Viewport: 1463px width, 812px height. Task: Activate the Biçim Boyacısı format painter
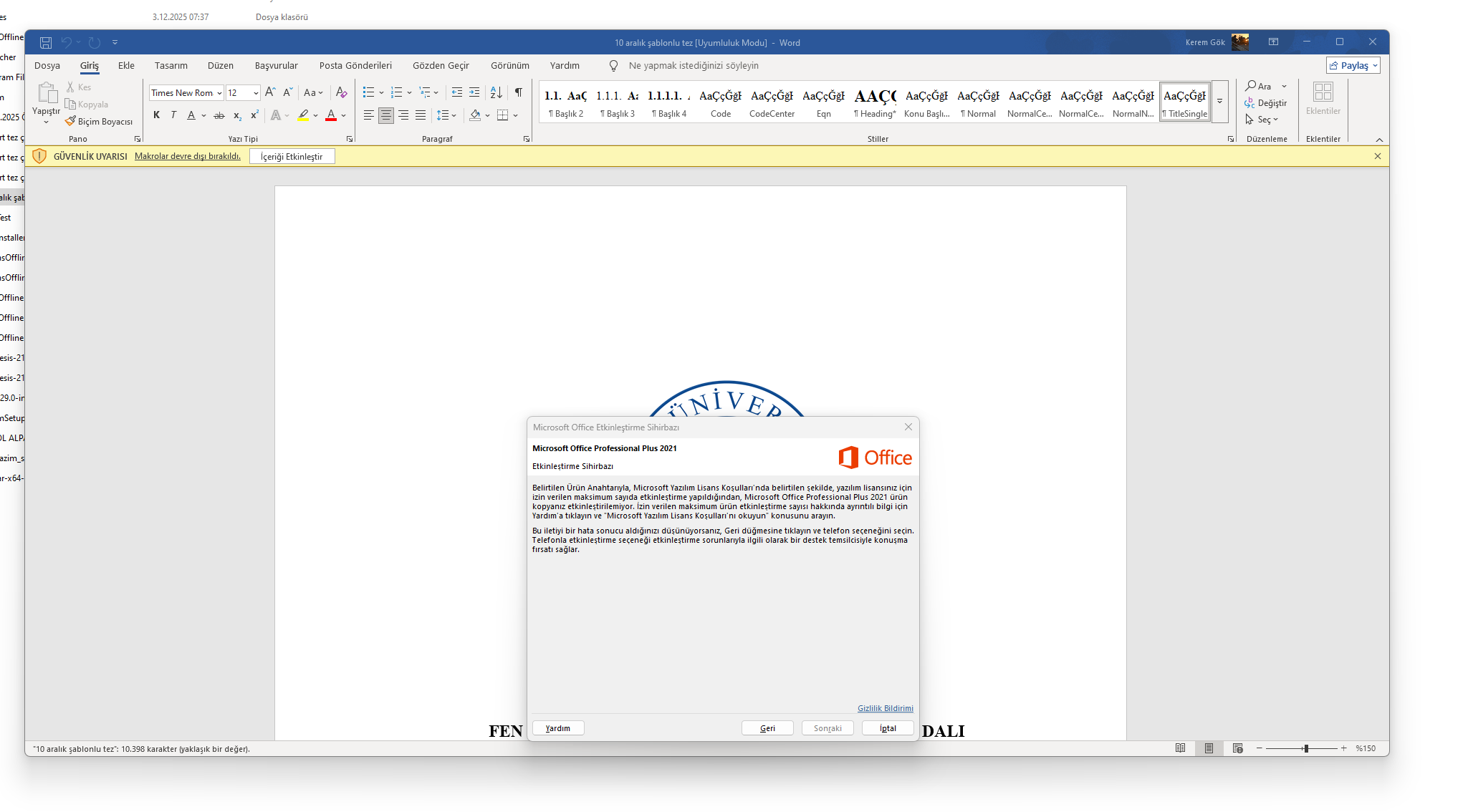[x=99, y=122]
